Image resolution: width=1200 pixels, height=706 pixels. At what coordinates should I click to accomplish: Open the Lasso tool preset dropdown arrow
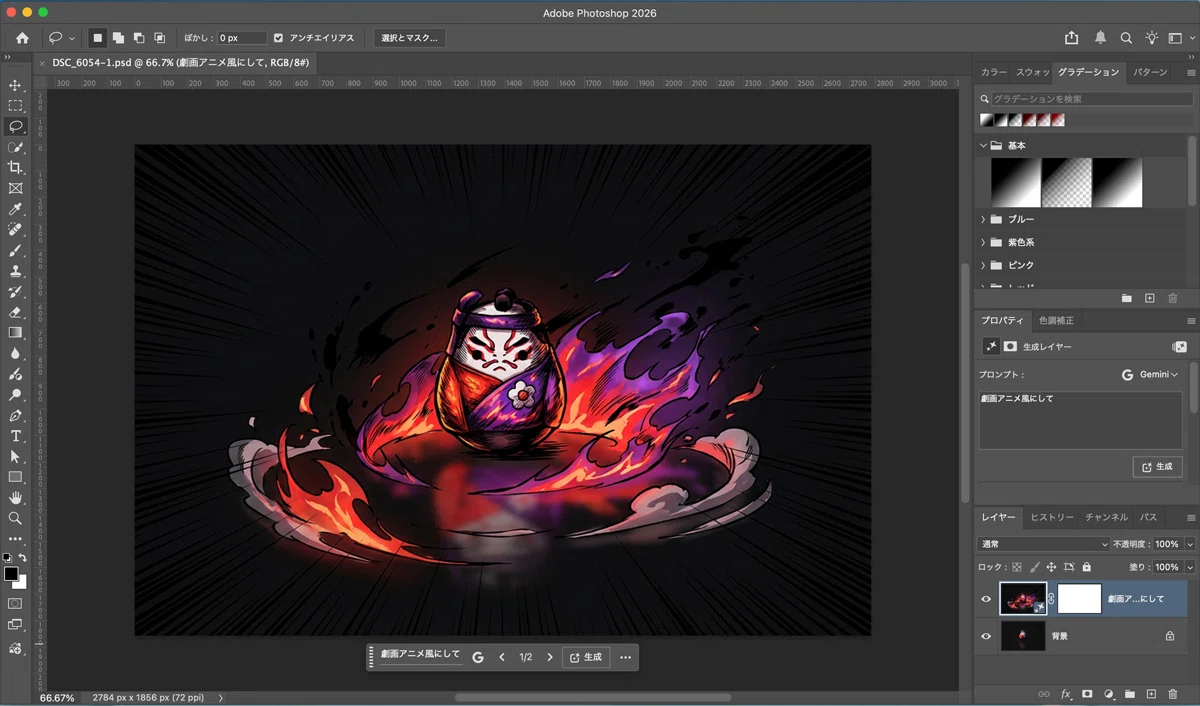pos(72,38)
